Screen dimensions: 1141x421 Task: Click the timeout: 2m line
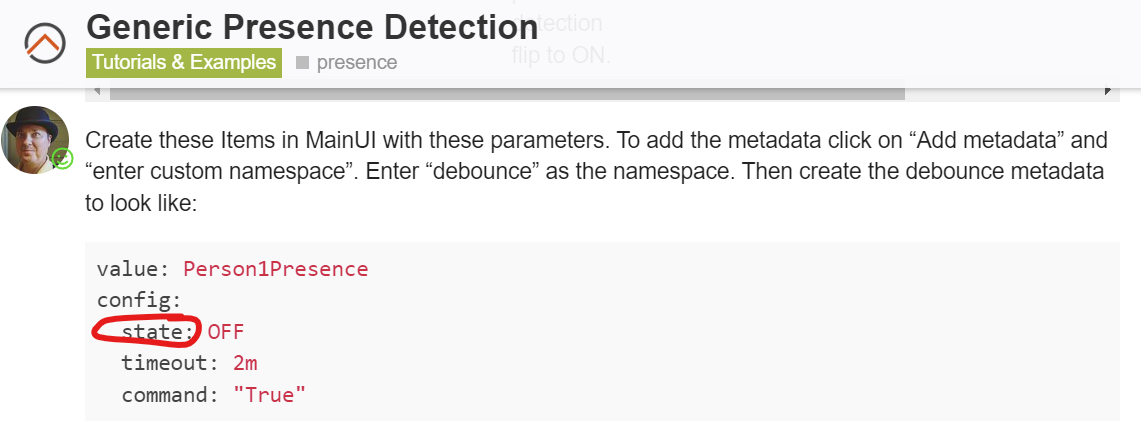coord(189,363)
